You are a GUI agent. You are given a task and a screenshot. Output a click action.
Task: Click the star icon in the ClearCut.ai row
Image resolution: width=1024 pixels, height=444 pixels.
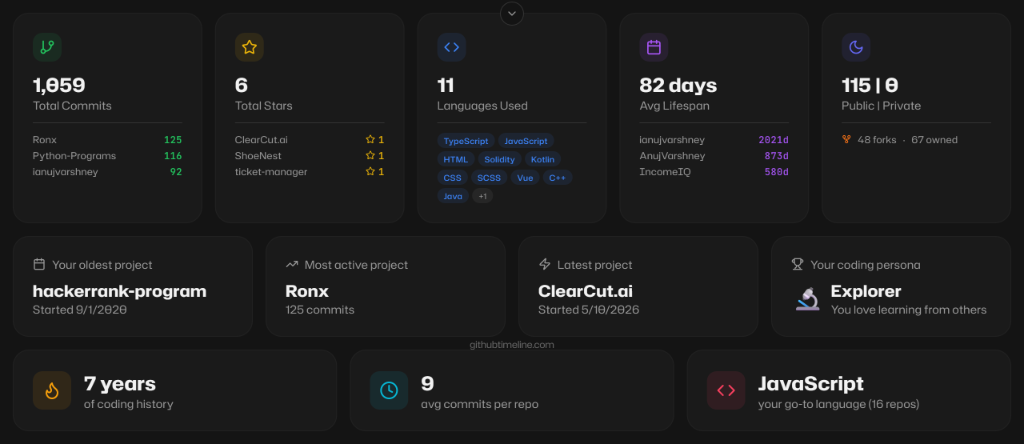tap(370, 140)
